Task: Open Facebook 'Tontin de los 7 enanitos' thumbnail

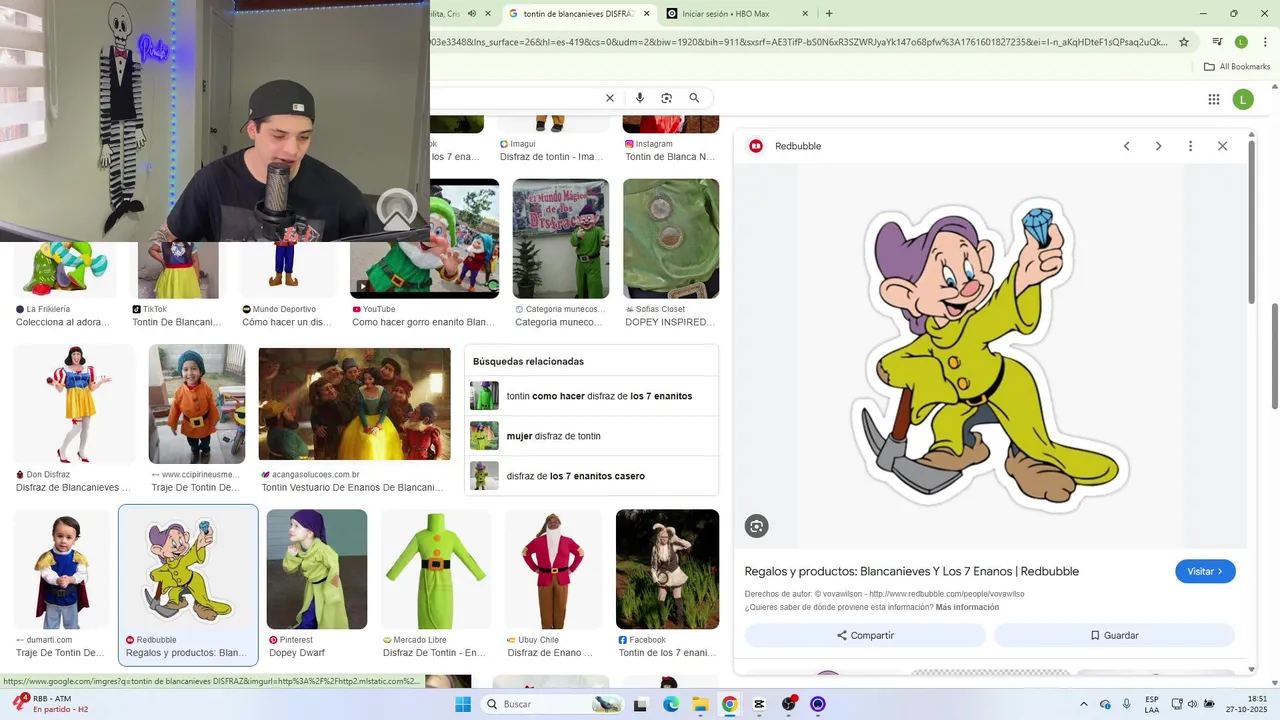Action: (667, 570)
